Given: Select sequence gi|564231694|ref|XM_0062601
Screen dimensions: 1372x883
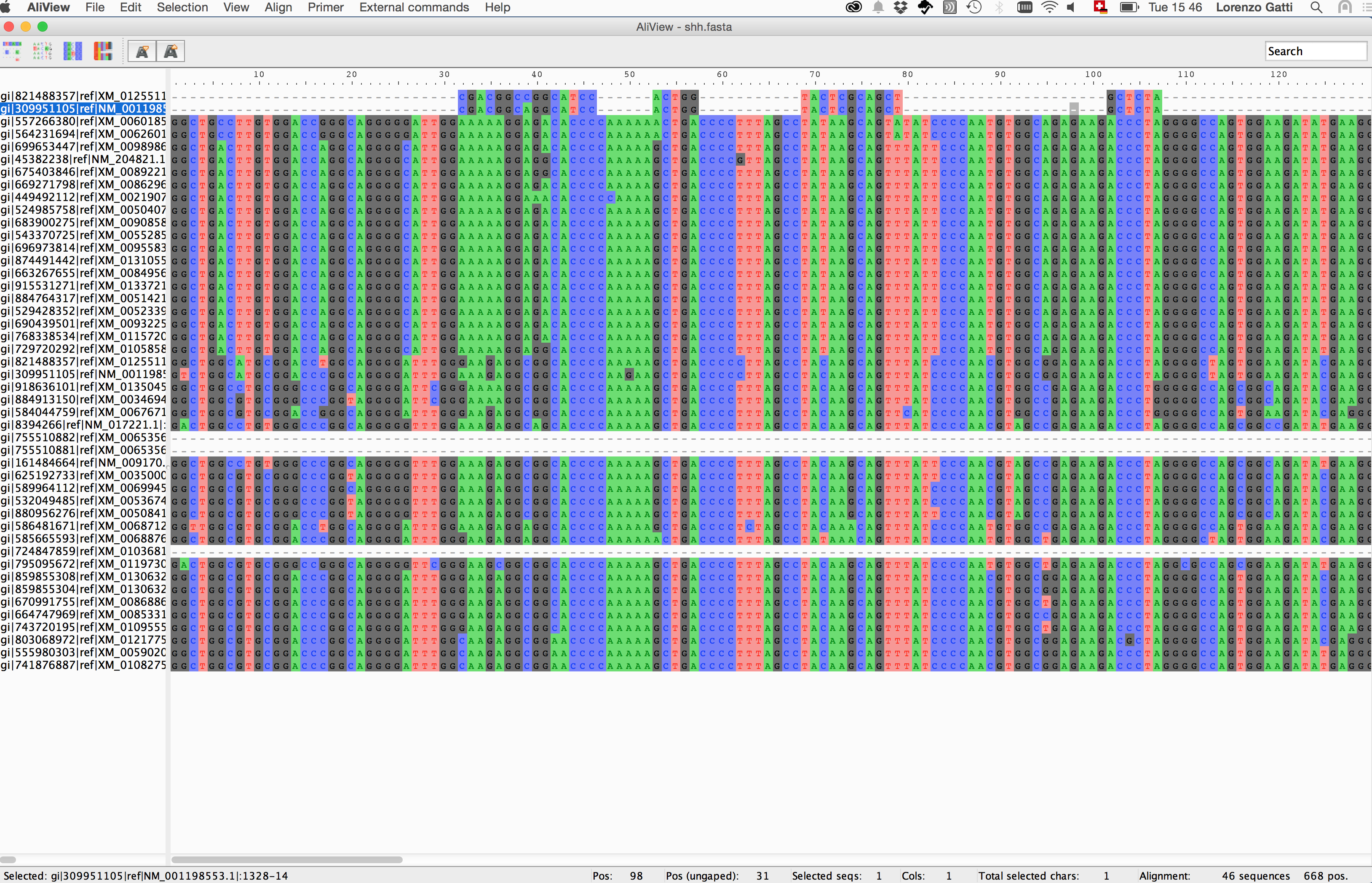Looking at the screenshot, I should coord(83,134).
